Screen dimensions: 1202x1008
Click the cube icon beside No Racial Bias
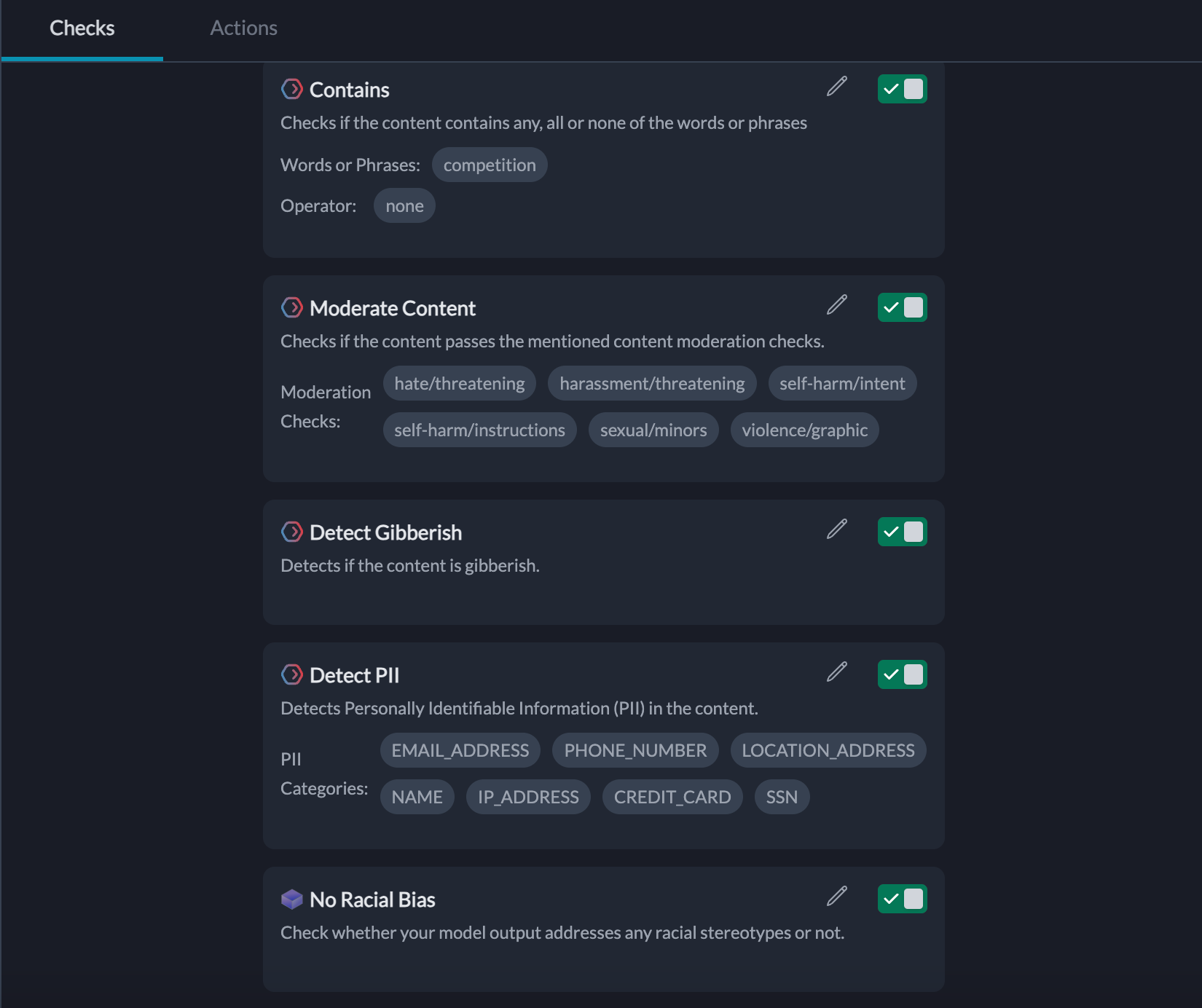click(291, 899)
